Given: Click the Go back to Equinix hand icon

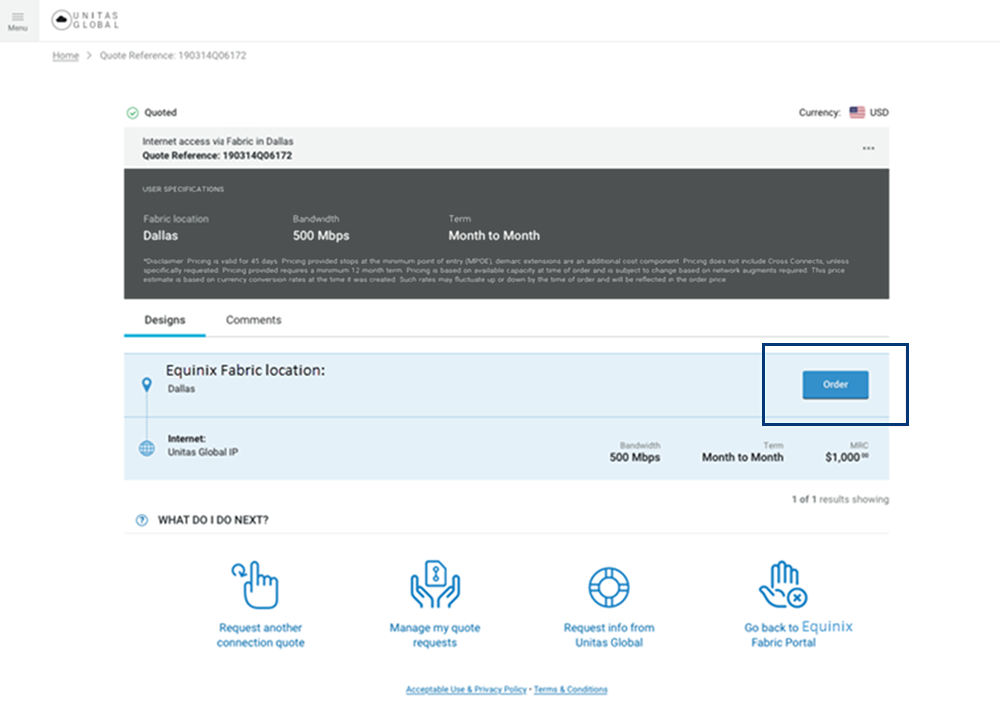Looking at the screenshot, I should coord(783,584).
